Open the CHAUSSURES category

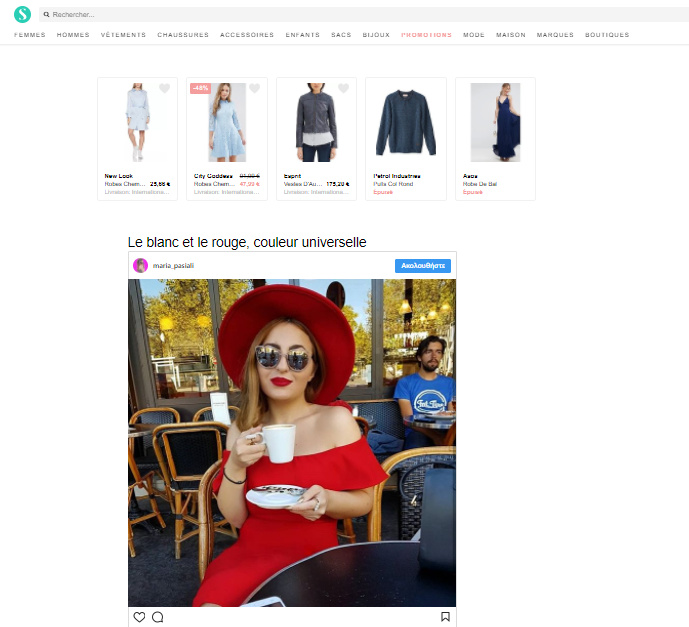[183, 35]
